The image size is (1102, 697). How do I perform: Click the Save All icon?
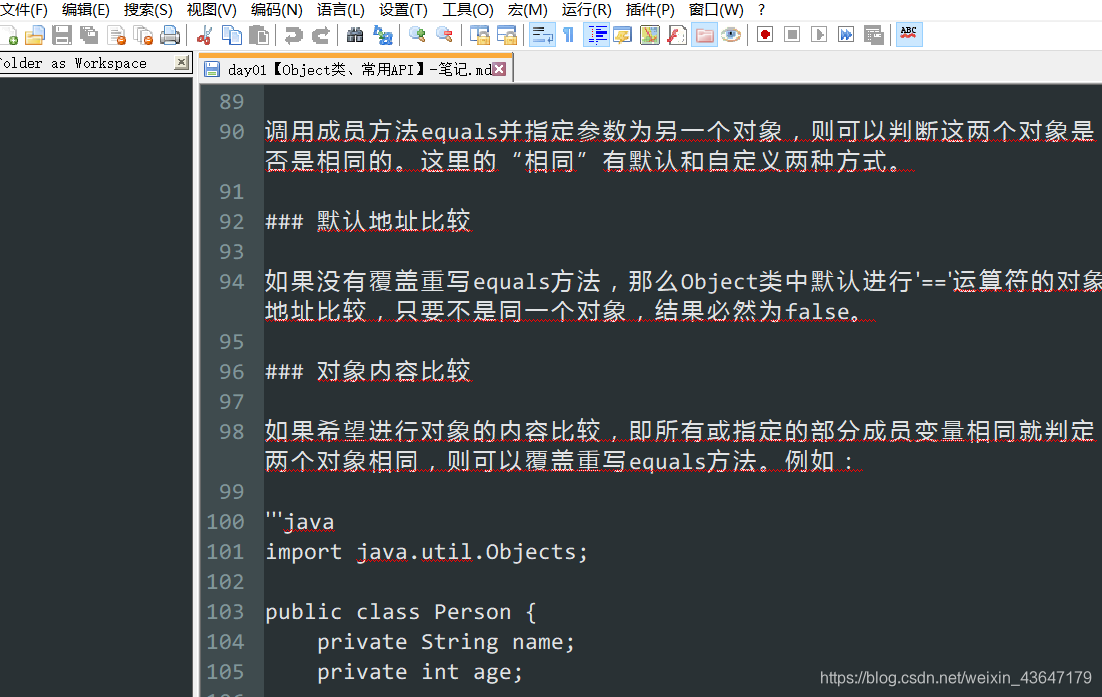tap(89, 34)
